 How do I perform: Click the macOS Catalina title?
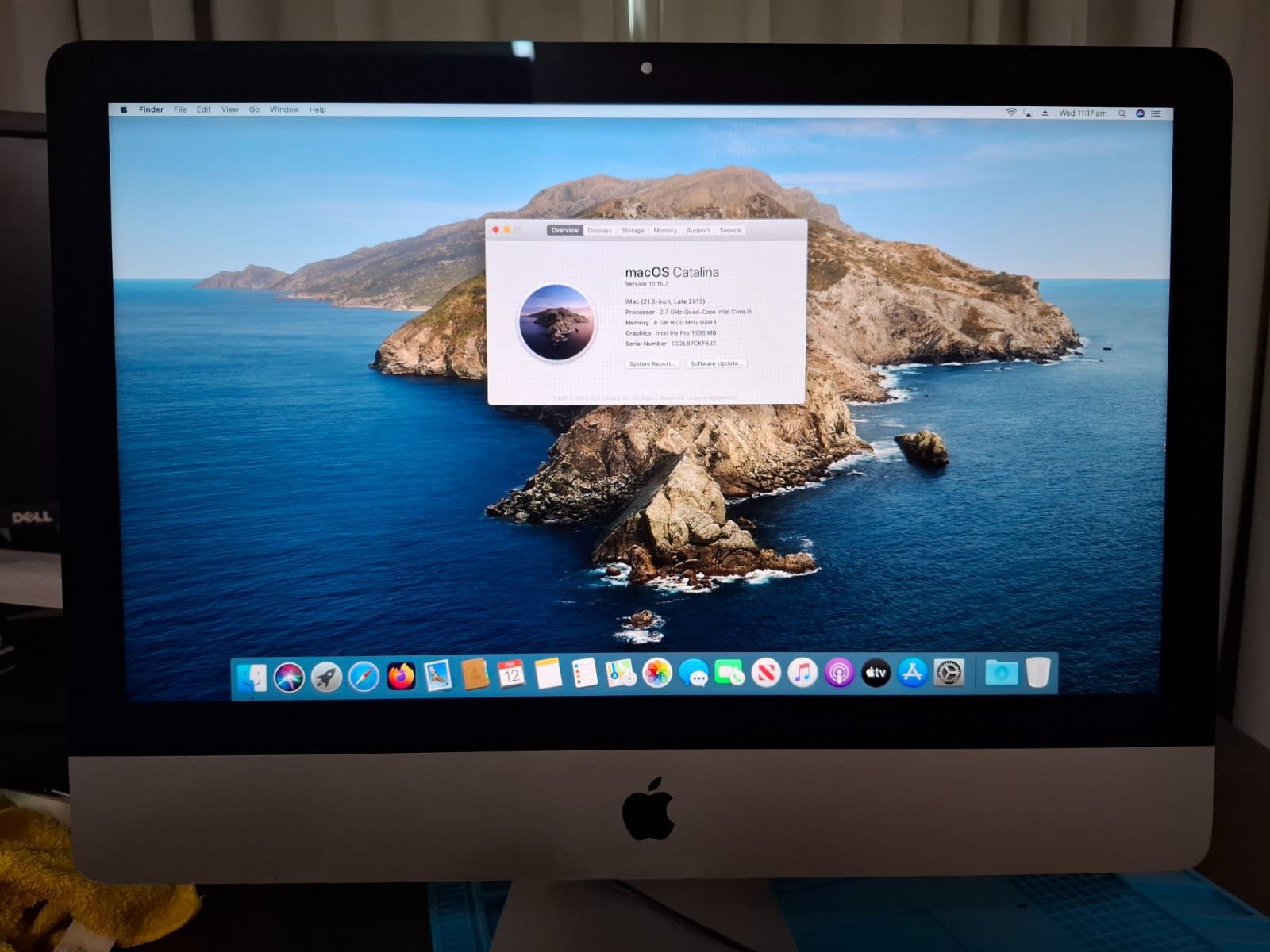coord(672,271)
